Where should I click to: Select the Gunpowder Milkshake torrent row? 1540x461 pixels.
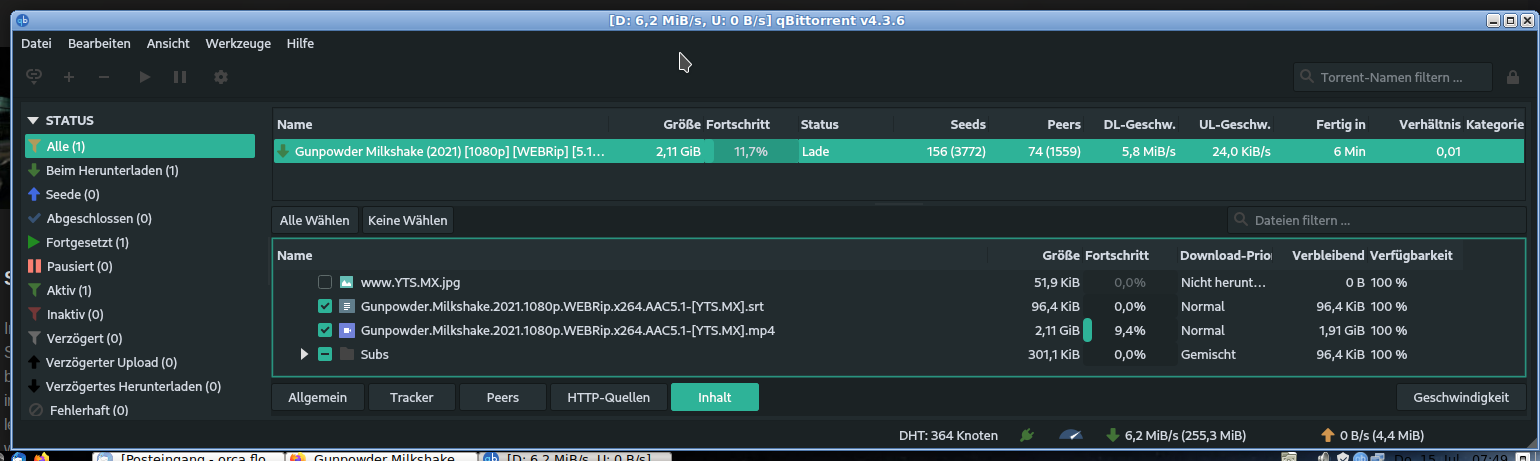[x=898, y=152]
